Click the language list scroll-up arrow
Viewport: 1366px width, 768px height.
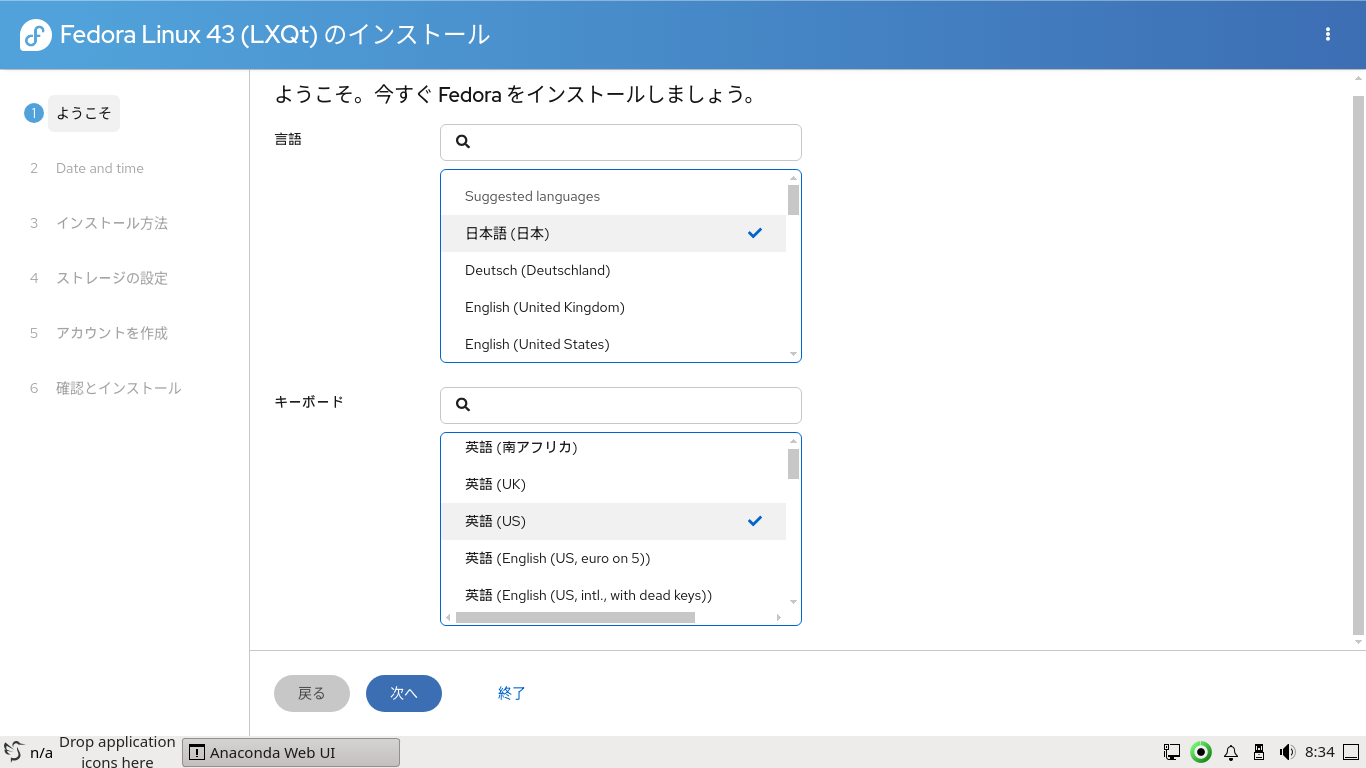click(x=793, y=178)
